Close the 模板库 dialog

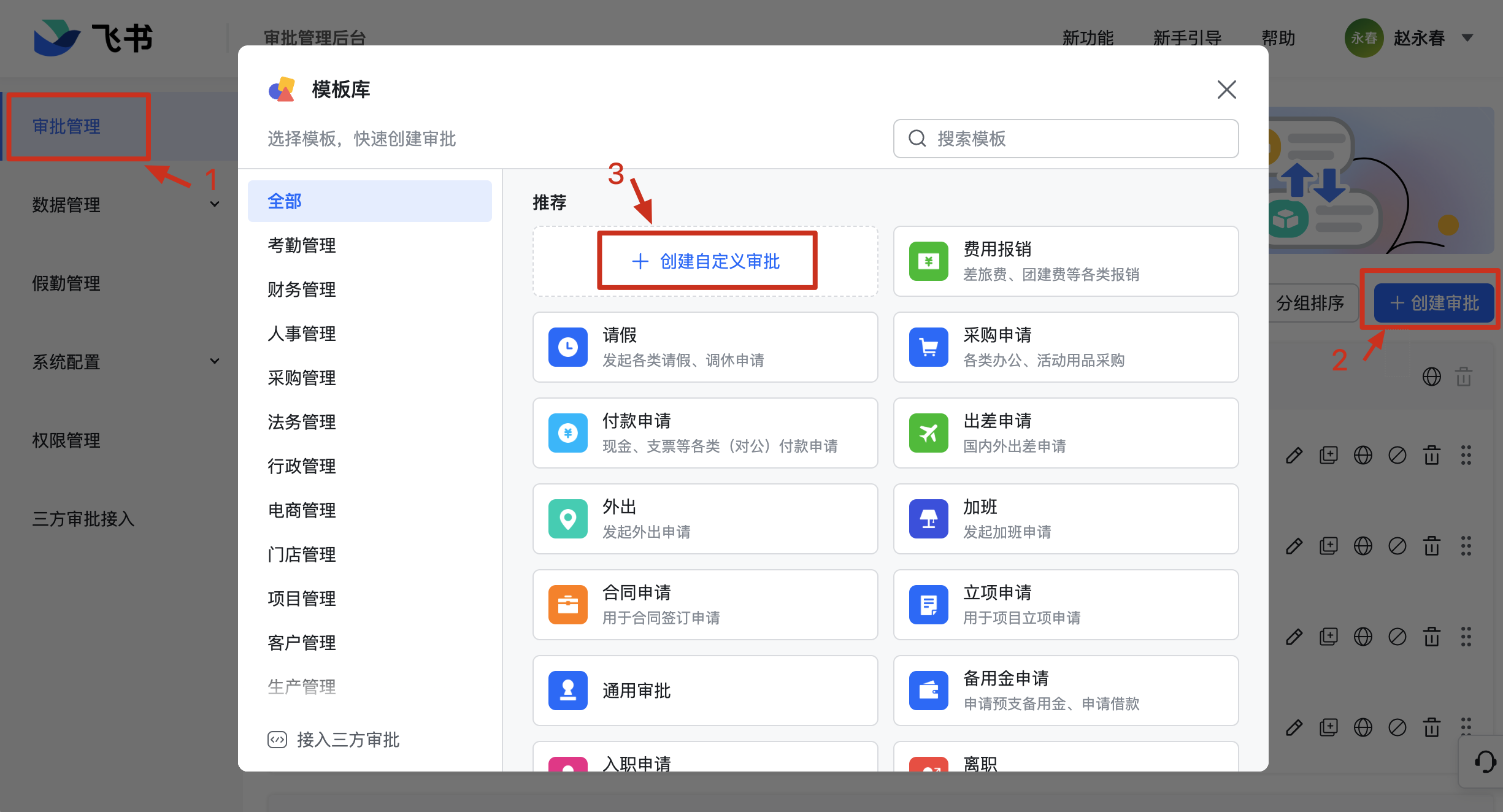tap(1226, 90)
